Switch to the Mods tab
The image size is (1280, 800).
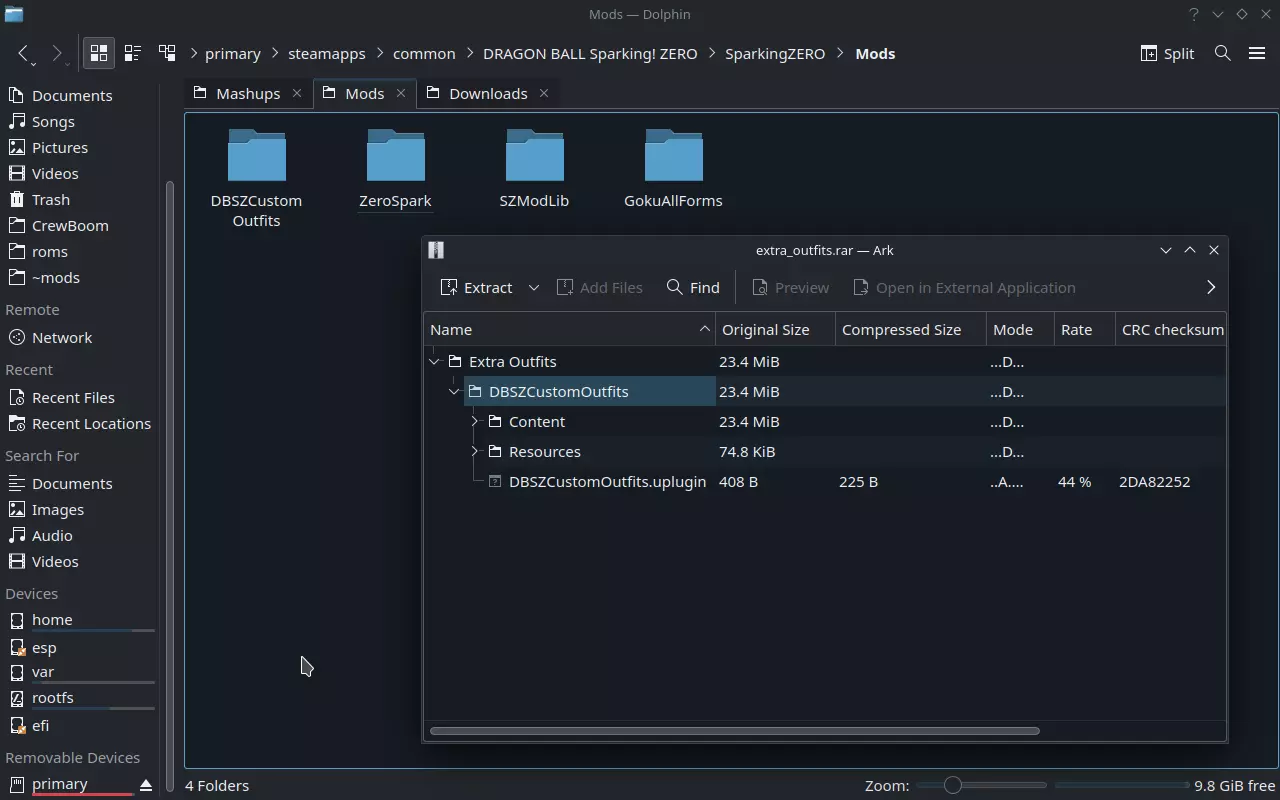[x=364, y=93]
